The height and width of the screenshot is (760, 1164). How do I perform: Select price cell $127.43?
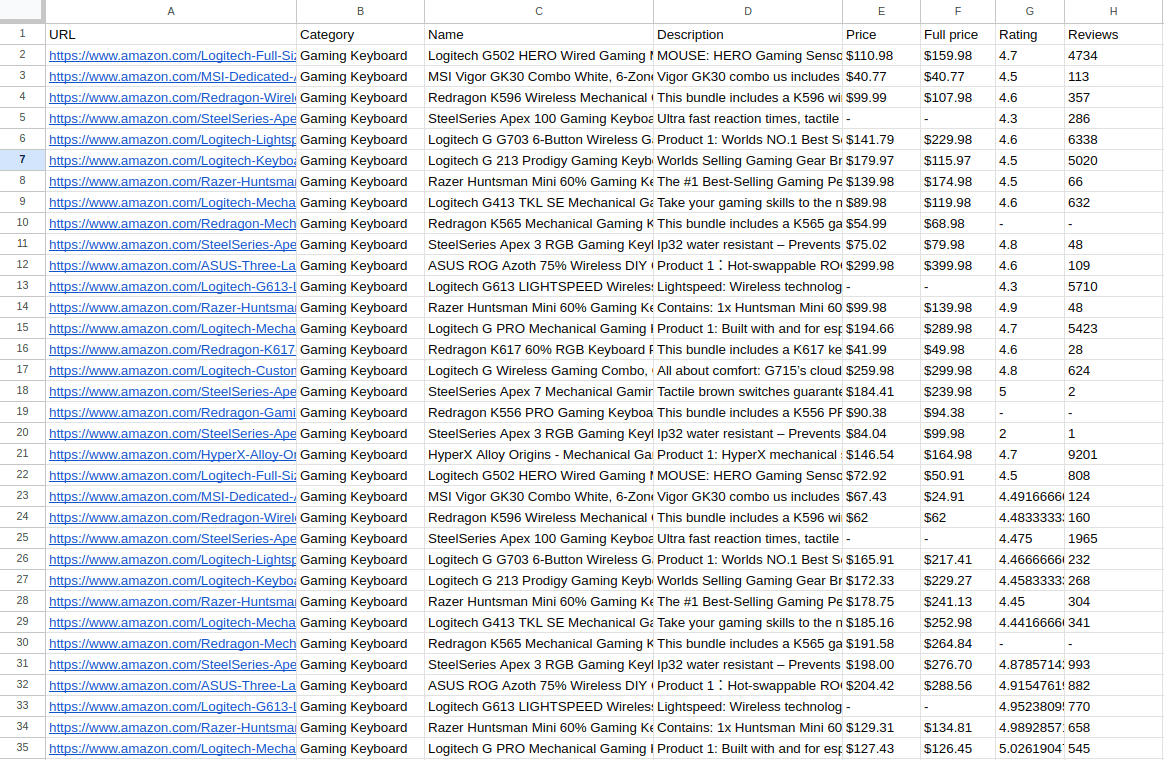pos(881,748)
